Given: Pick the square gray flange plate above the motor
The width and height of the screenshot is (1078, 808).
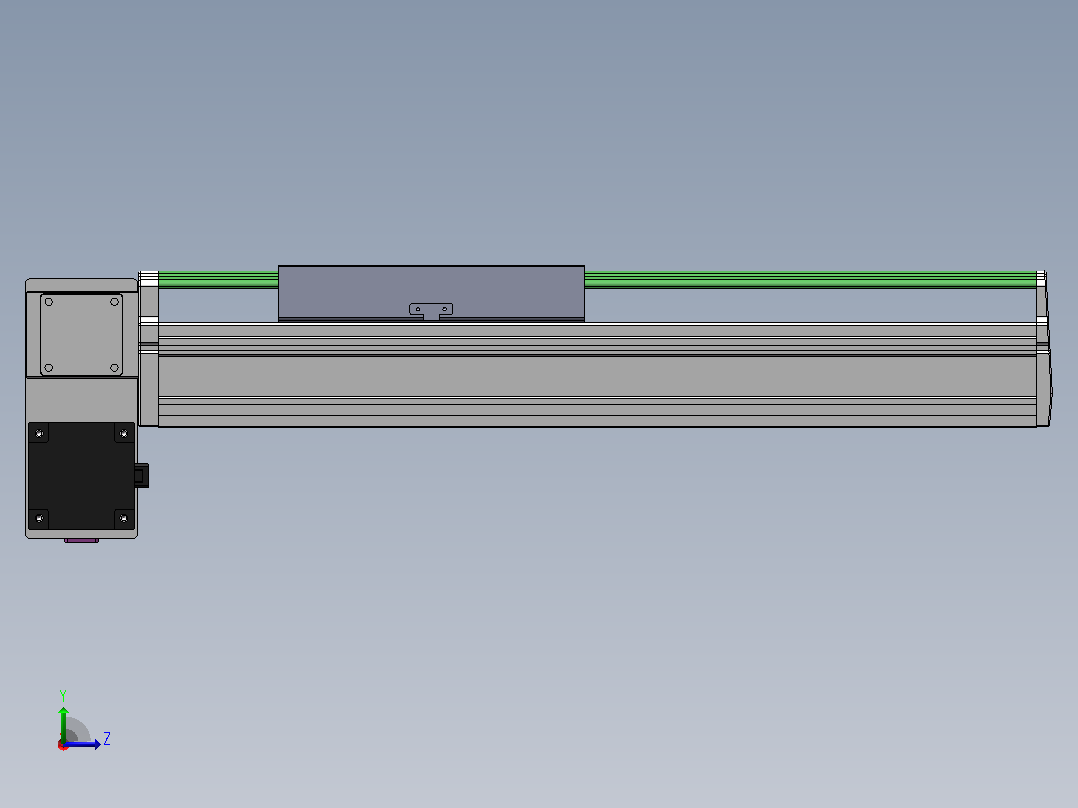Looking at the screenshot, I should pos(81,335).
